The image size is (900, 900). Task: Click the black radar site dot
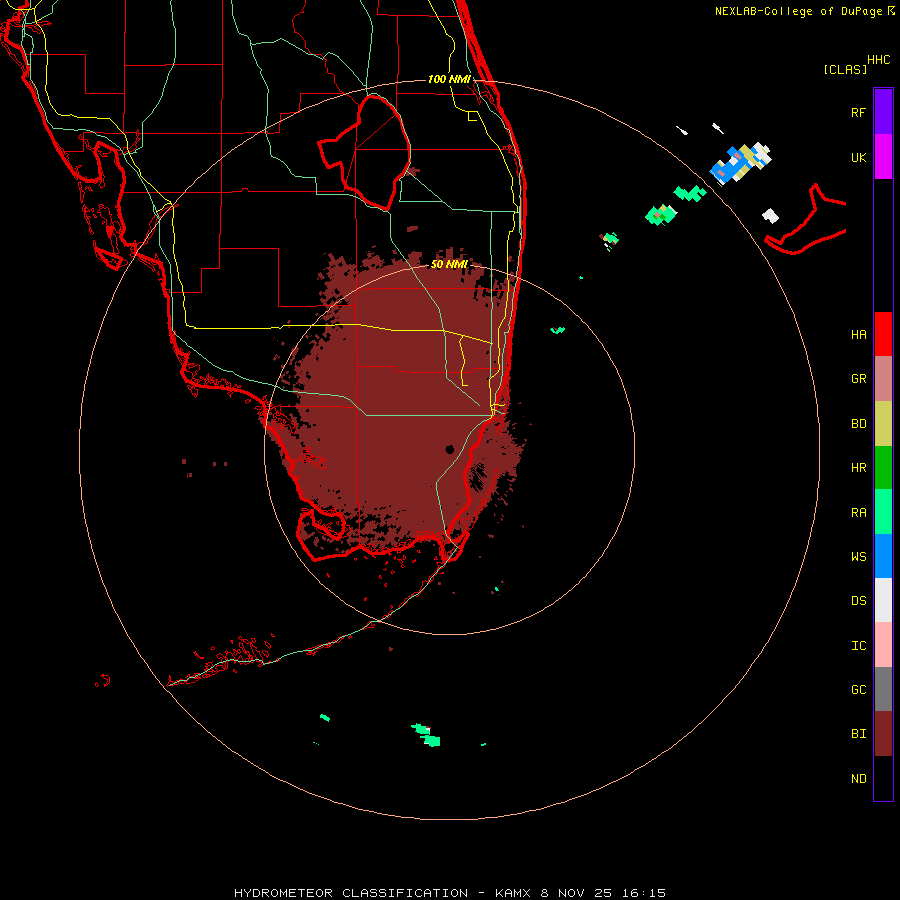449,449
